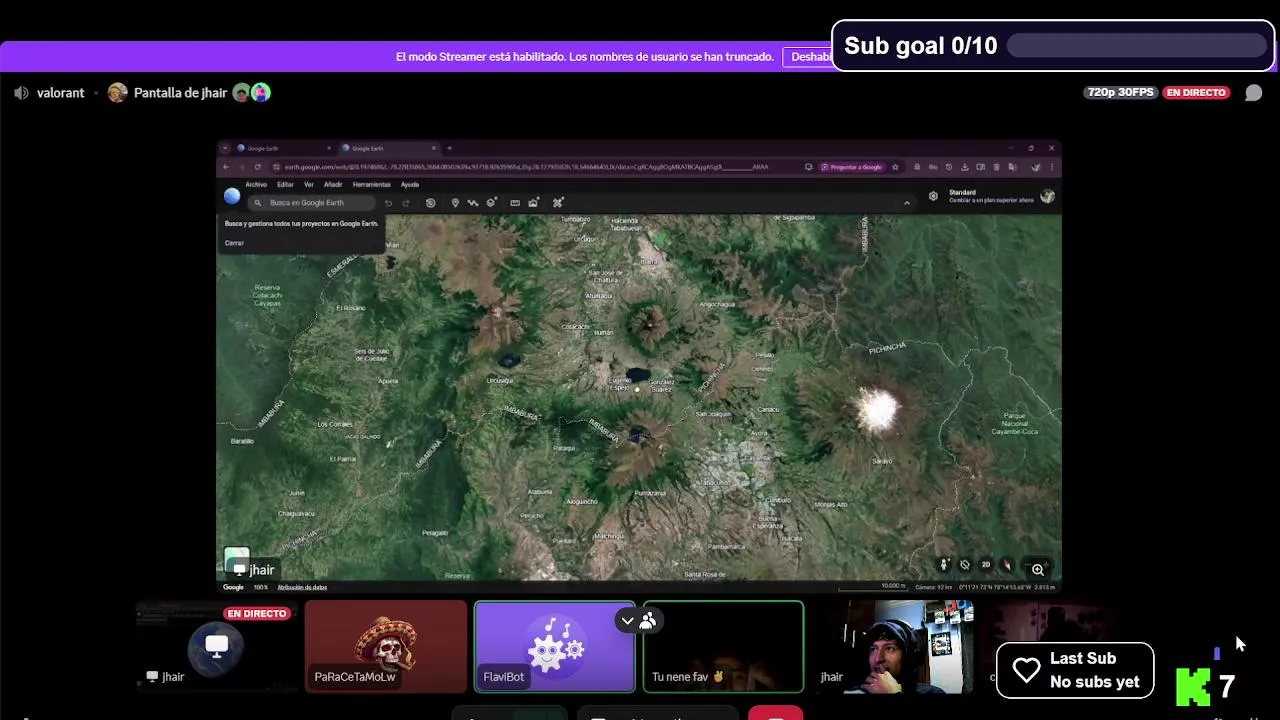Toggle the 2D view button on the map
The width and height of the screenshot is (1280, 720).
pos(986,565)
